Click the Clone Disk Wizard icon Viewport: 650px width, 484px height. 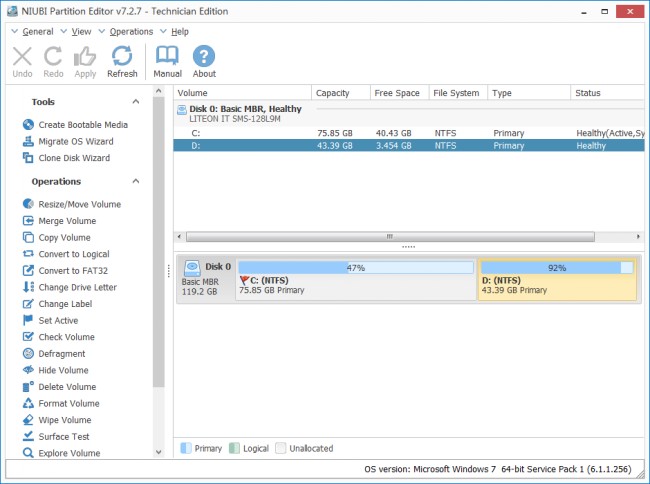coord(28,158)
